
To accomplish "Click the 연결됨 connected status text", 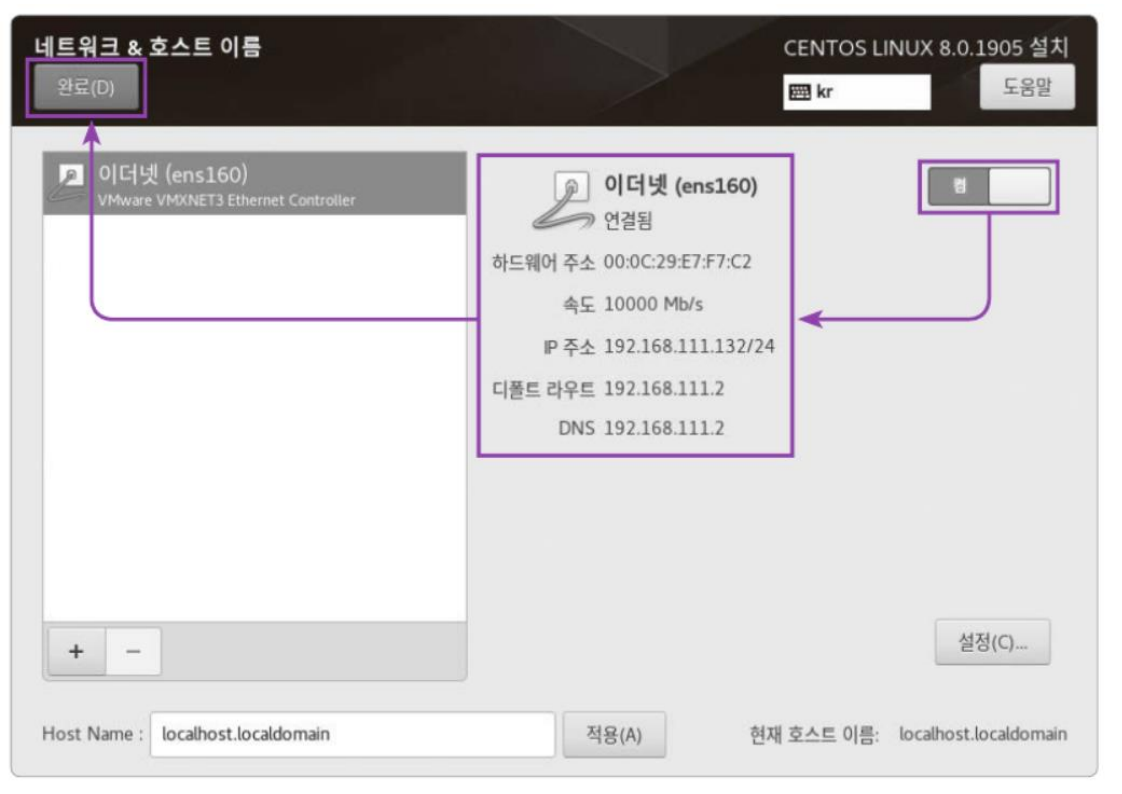I will point(628,220).
